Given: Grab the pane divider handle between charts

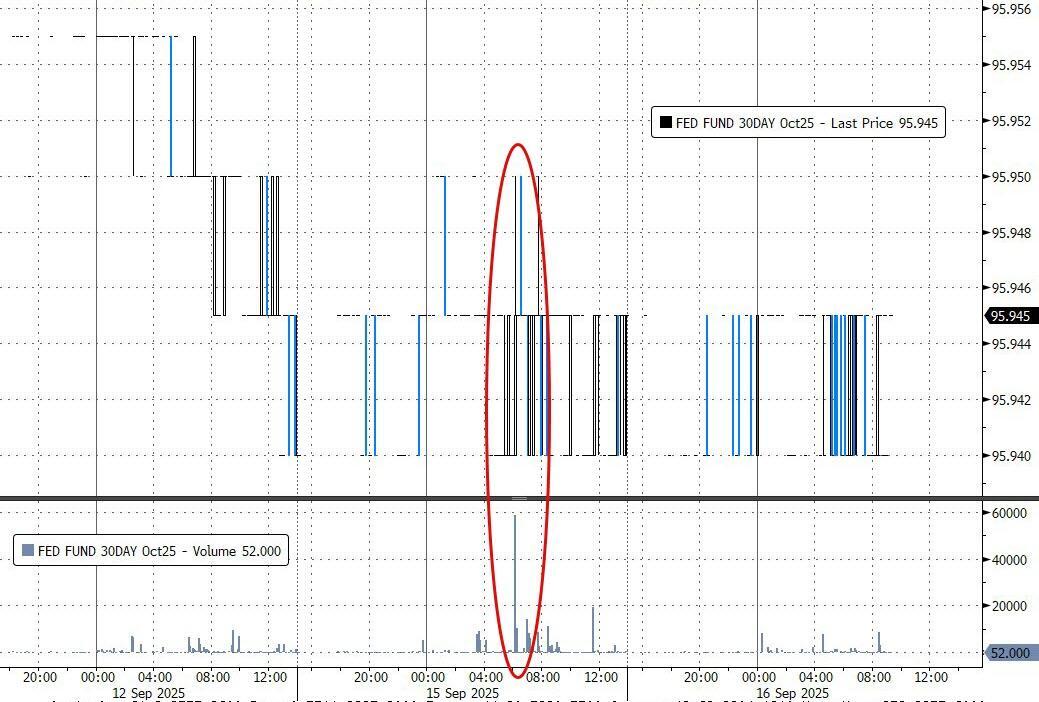Looking at the screenshot, I should pos(519,498).
